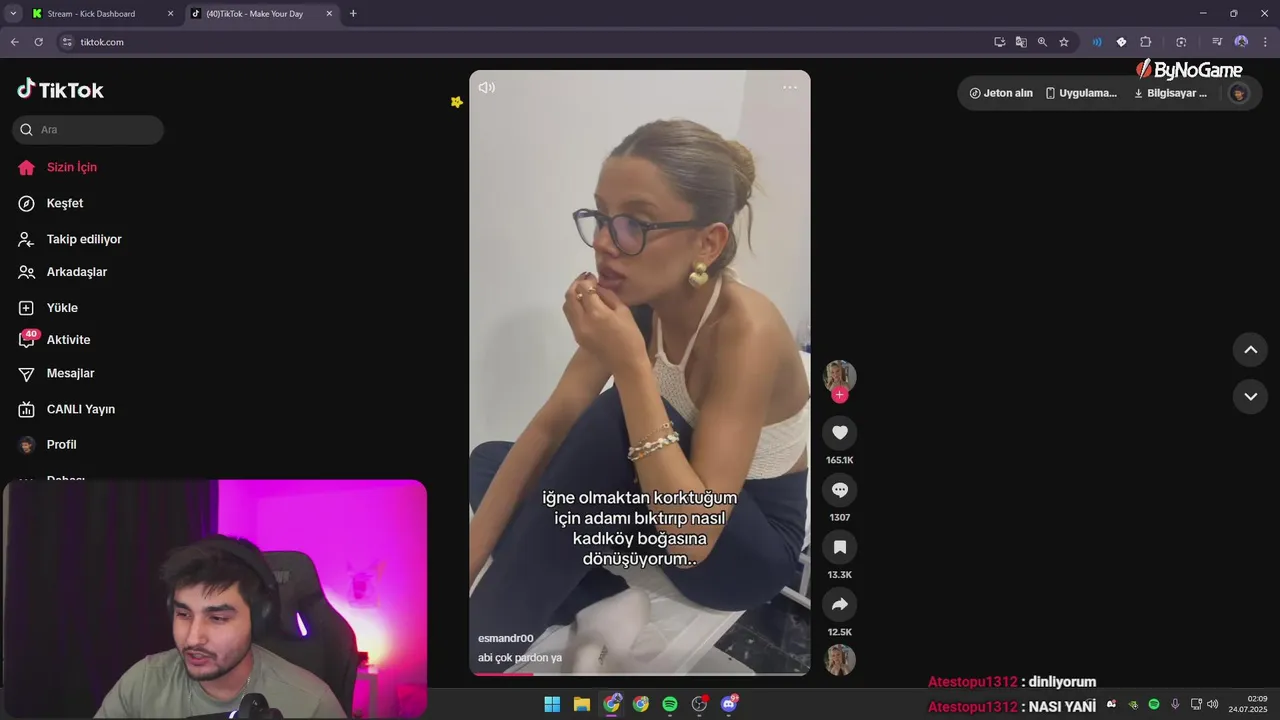Image resolution: width=1280 pixels, height=720 pixels.
Task: Save the video with bookmark icon
Action: pyautogui.click(x=840, y=547)
